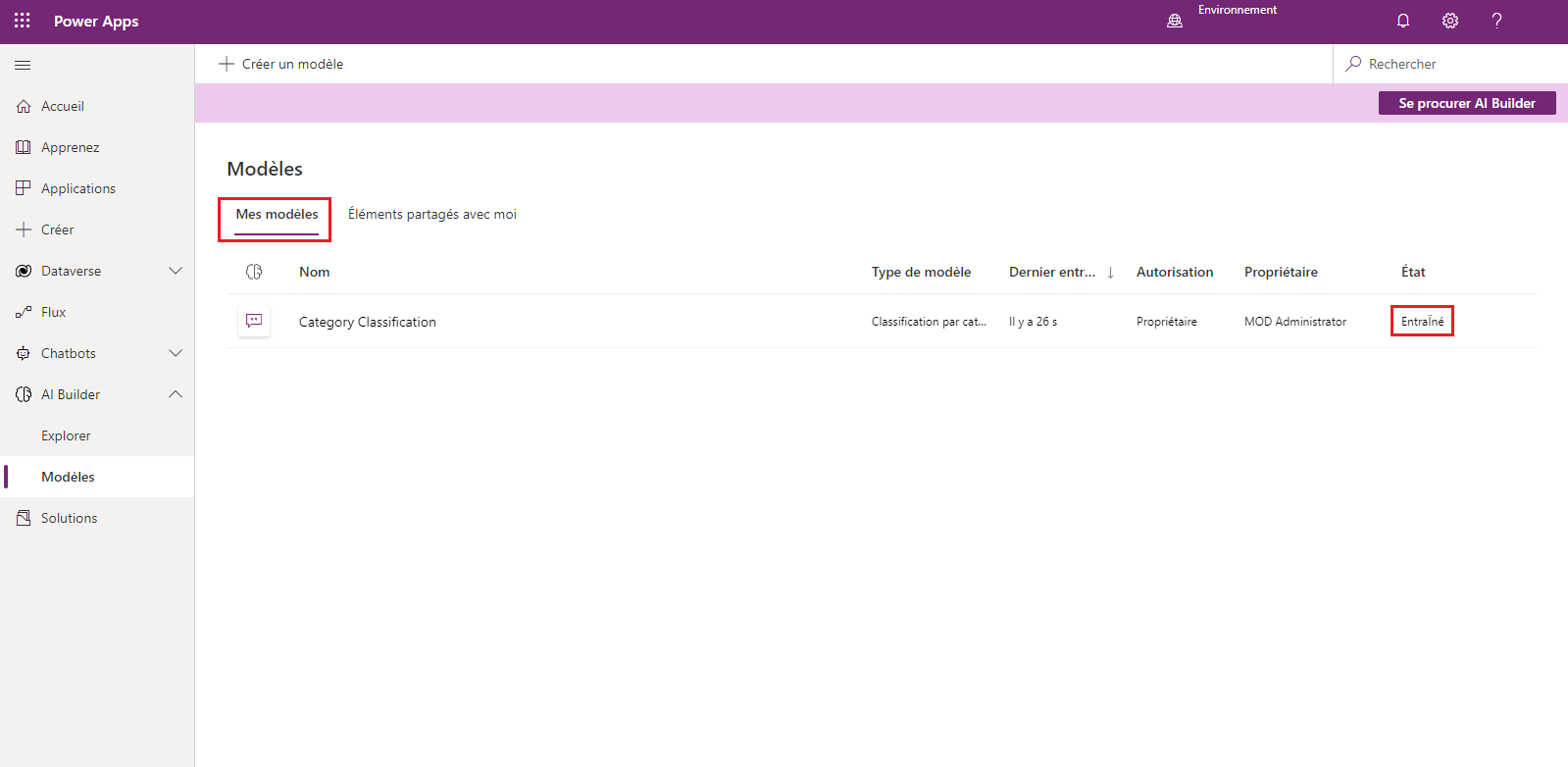Click the plus icon beside Créer un modèle
This screenshot has height=767, width=1568.
pyautogui.click(x=227, y=64)
